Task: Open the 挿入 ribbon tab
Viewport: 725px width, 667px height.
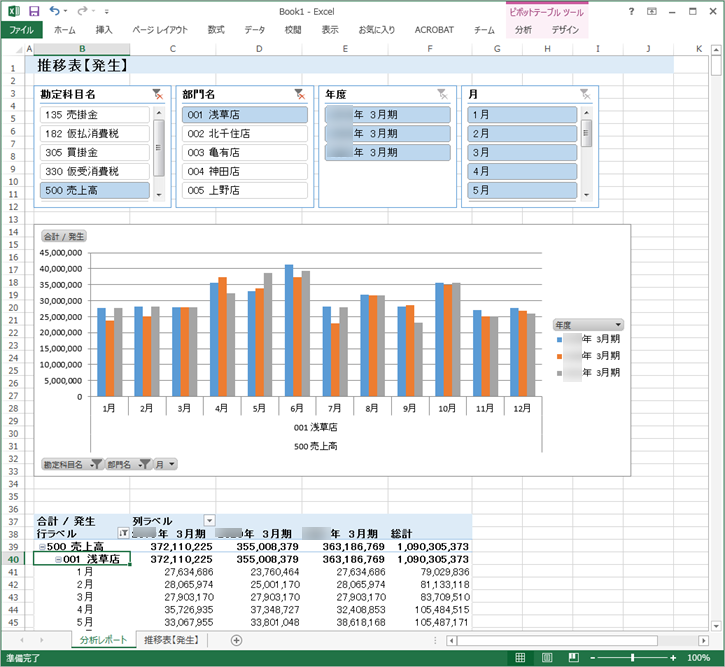Action: pyautogui.click(x=104, y=30)
